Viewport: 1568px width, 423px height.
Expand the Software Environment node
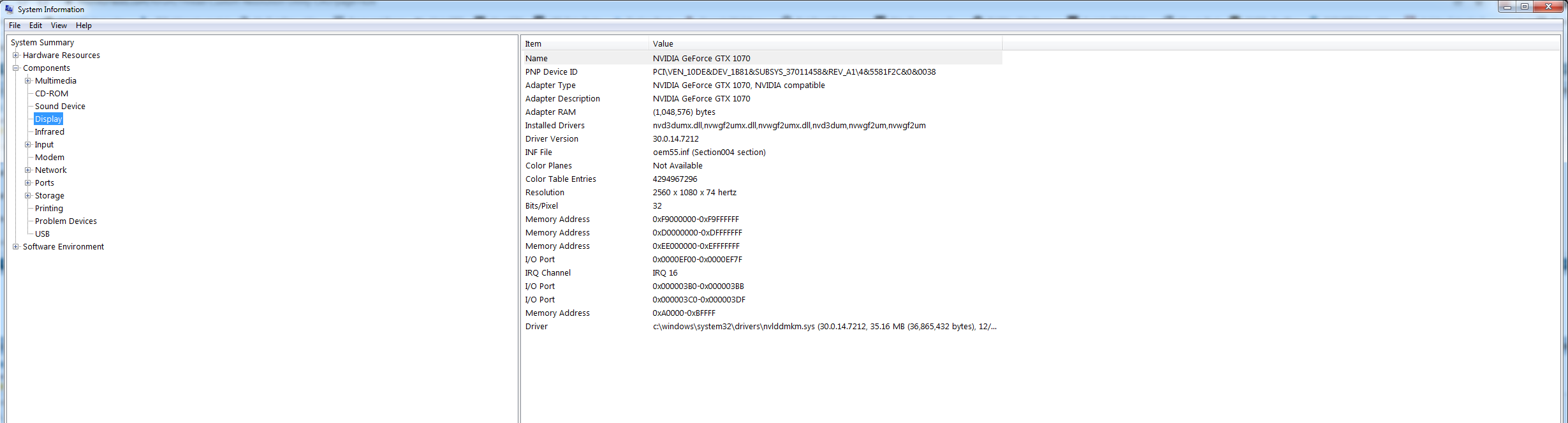16,247
